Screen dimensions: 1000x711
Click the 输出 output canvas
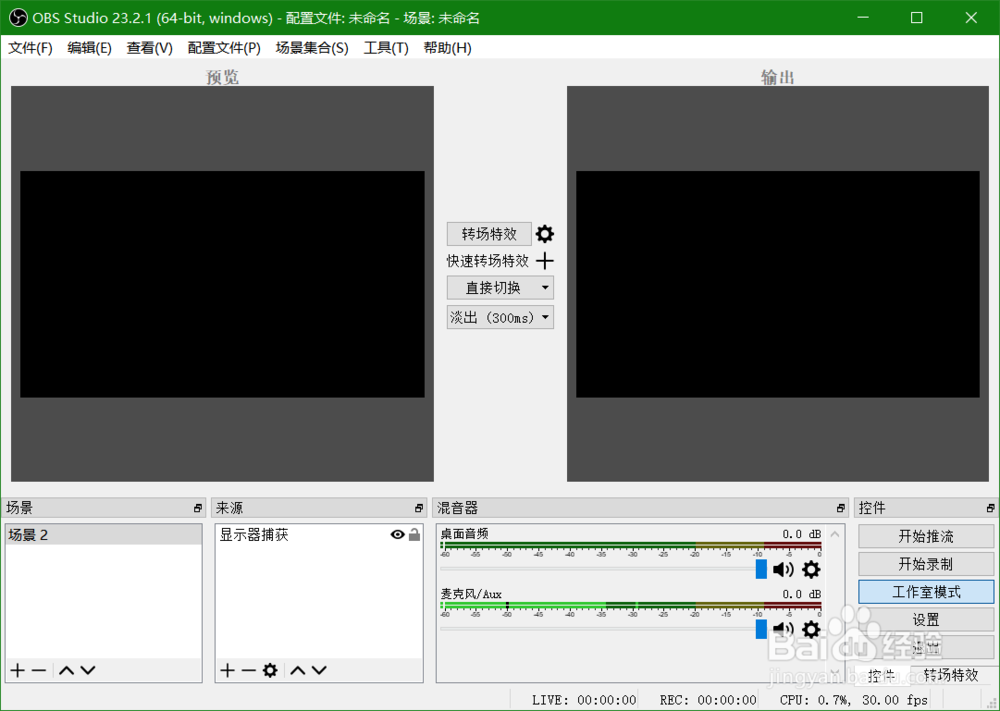coord(777,284)
